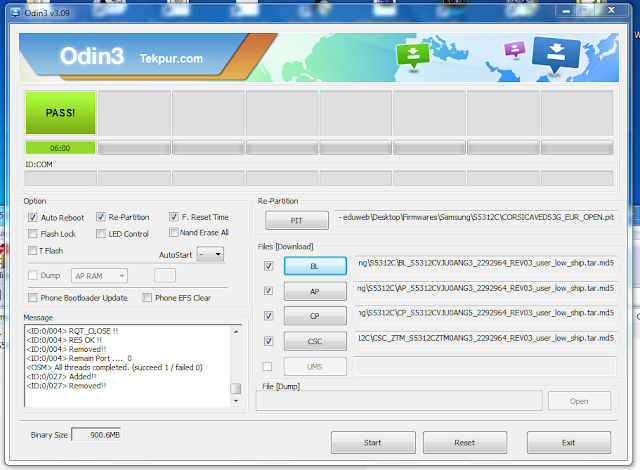Click the AP file button
Screen dimensions: 640x470
pos(315,291)
